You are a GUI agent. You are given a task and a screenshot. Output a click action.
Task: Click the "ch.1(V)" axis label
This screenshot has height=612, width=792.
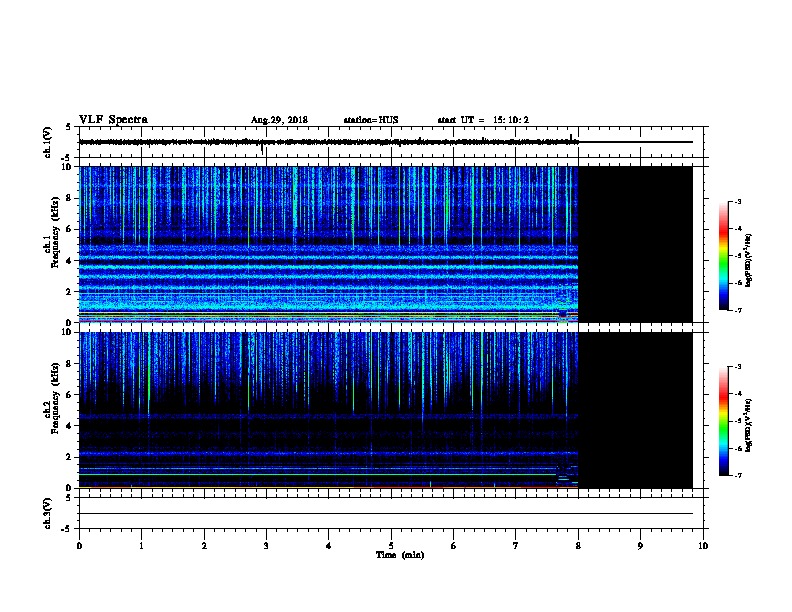click(47, 142)
